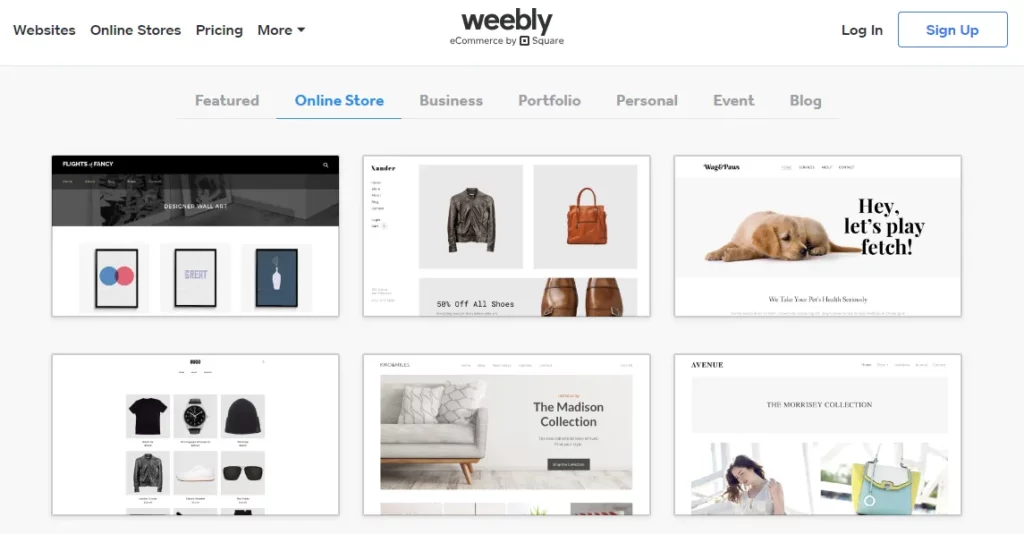
Task: Open the Flights of Fancy theme thumbnail
Action: click(x=195, y=236)
